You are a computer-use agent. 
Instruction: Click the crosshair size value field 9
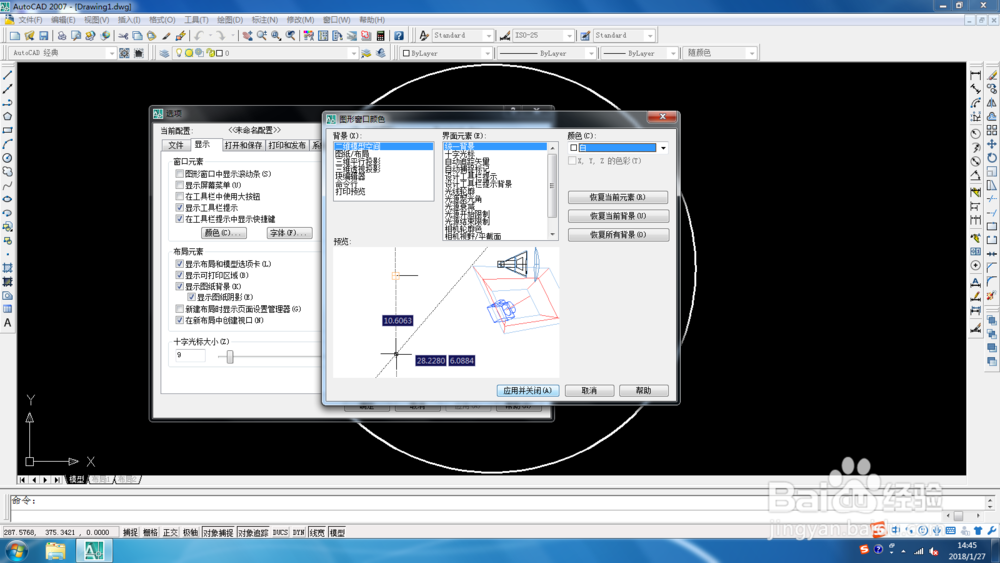coord(190,355)
